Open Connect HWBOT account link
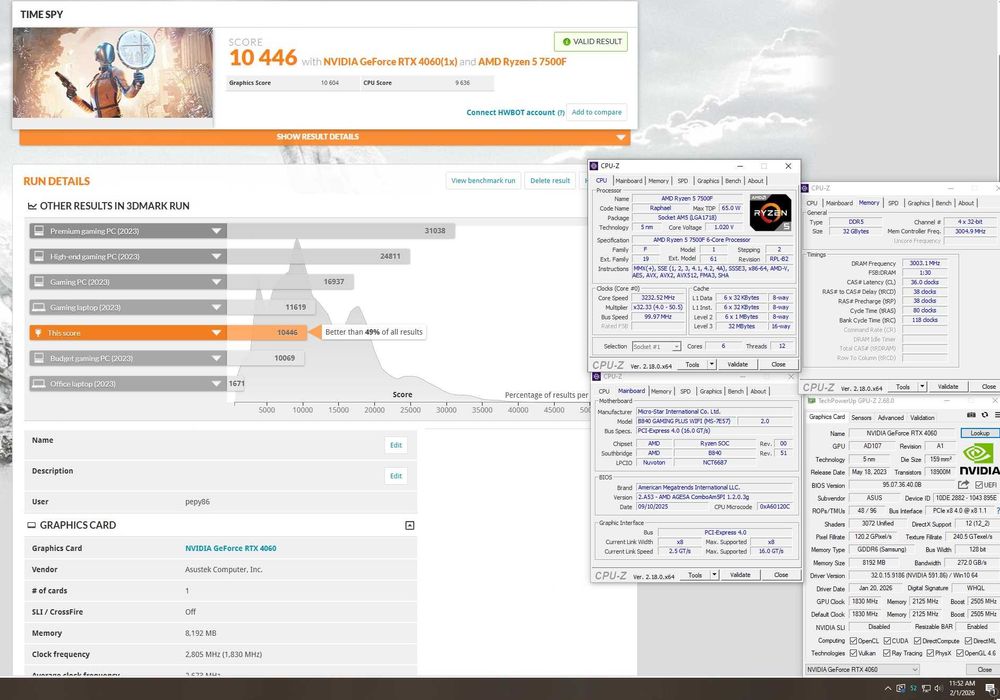Screen dimensions: 1000x700 tap(510, 113)
